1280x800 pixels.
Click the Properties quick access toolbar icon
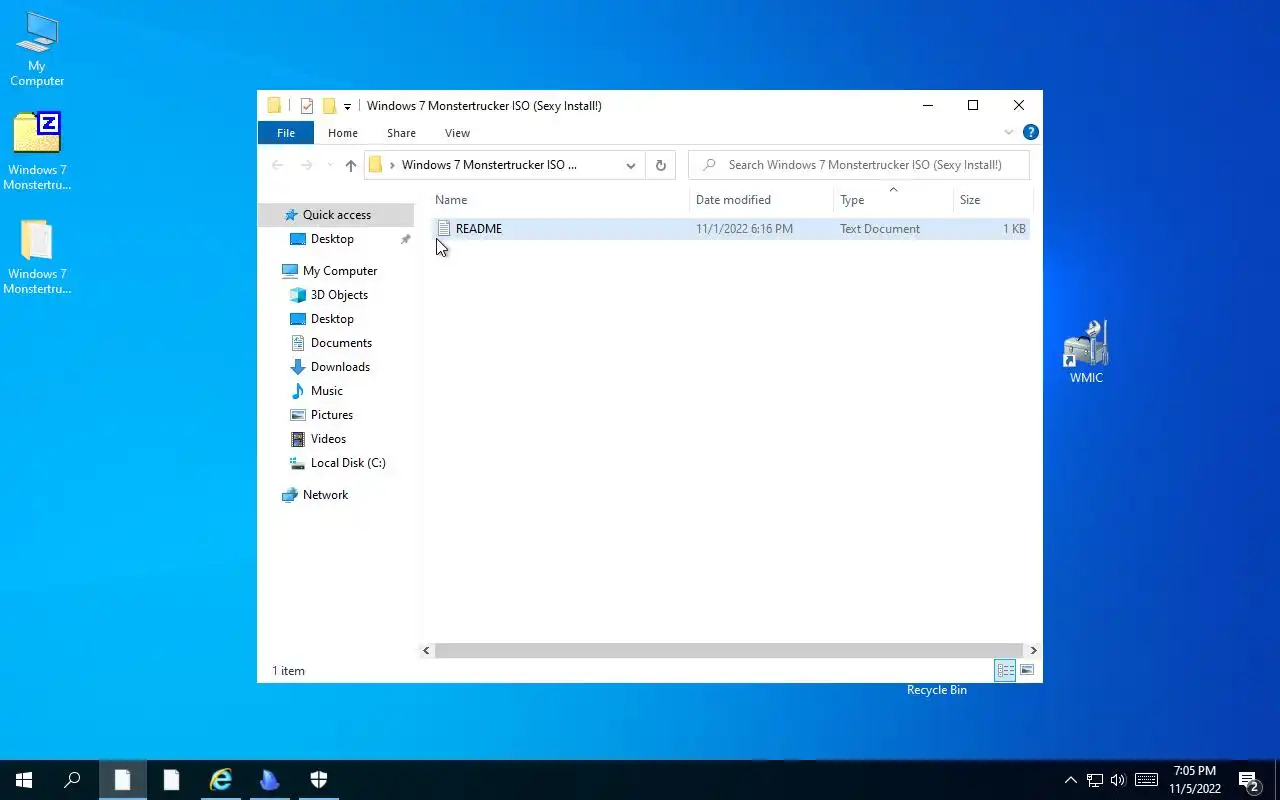pyautogui.click(x=307, y=106)
